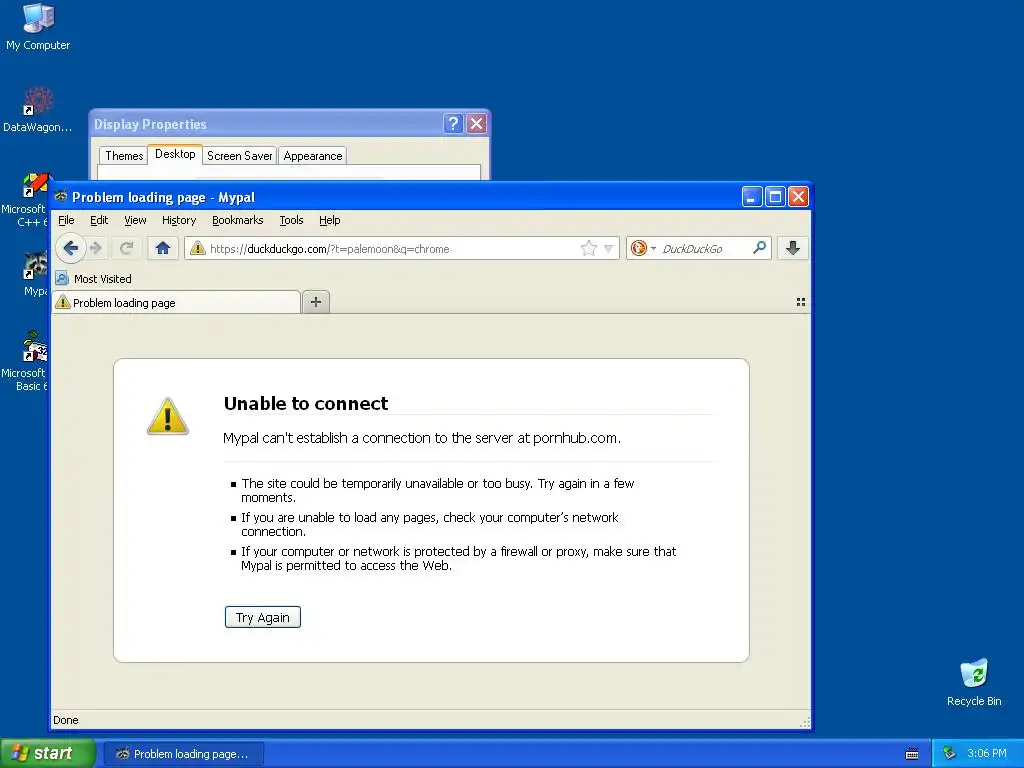Screen dimensions: 1024x768
Task: Open the Windows start menu
Action: [47, 754]
